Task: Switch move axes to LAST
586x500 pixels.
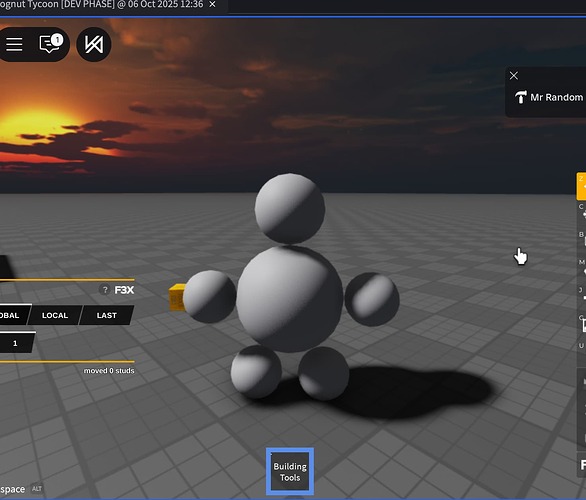Action: coord(107,315)
